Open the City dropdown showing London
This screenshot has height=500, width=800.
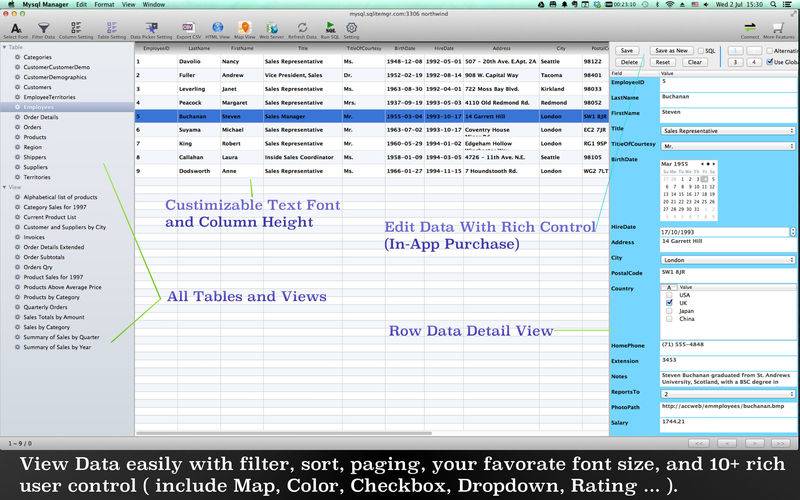(728, 260)
